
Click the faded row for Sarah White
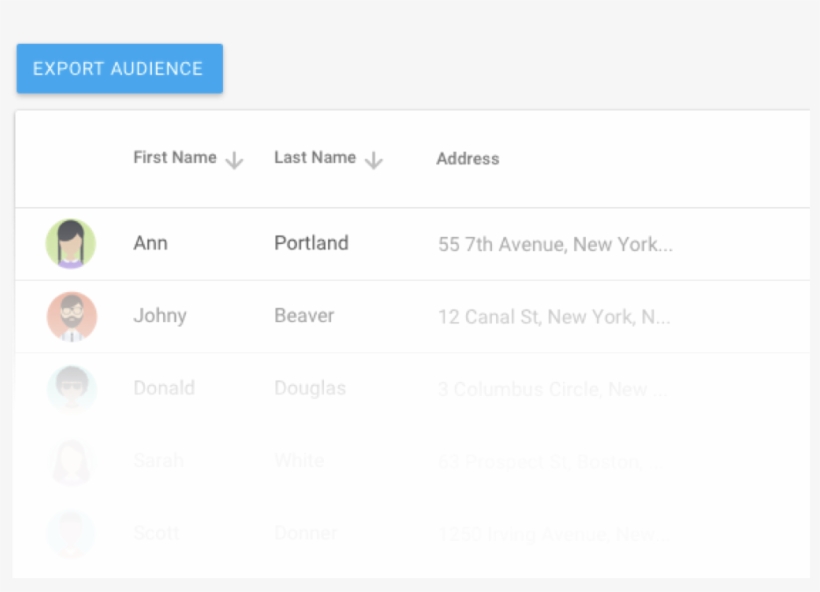tap(400, 460)
